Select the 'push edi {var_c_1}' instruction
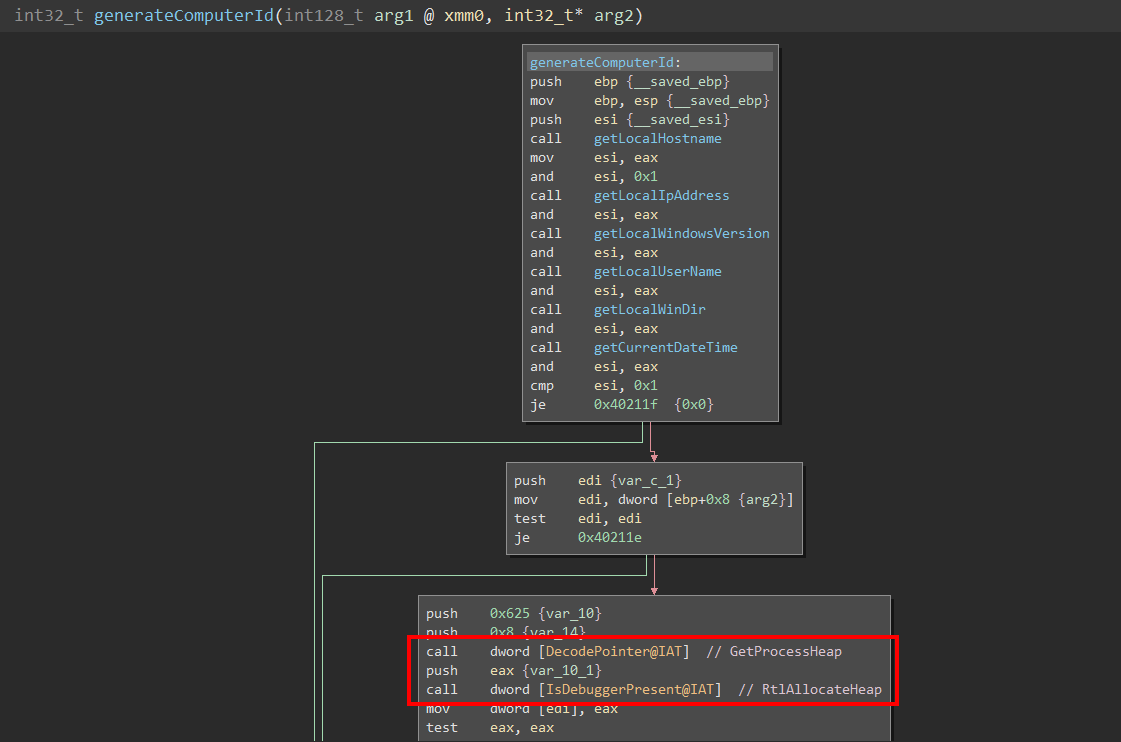1121x742 pixels. tap(598, 480)
